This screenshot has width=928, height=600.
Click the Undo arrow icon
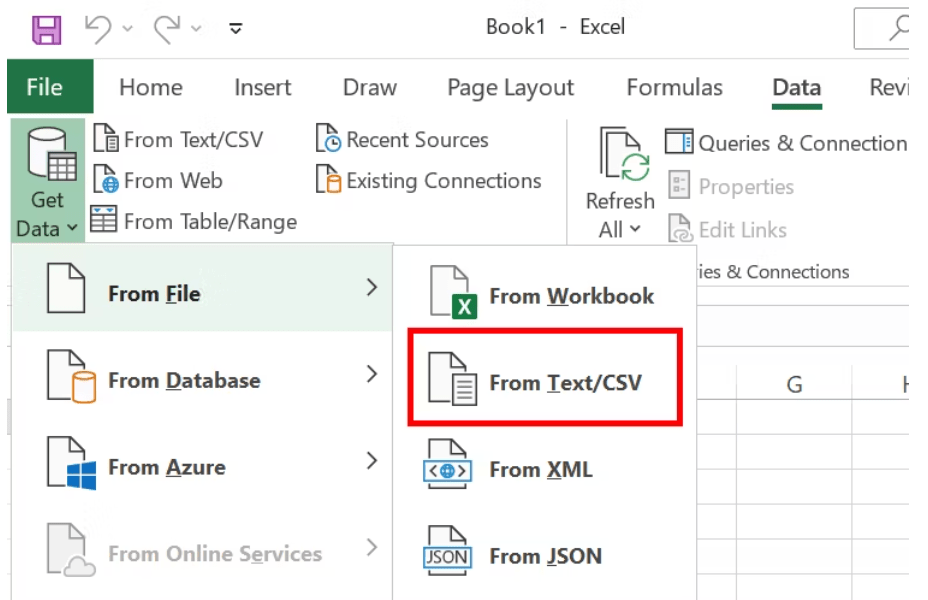pyautogui.click(x=98, y=28)
